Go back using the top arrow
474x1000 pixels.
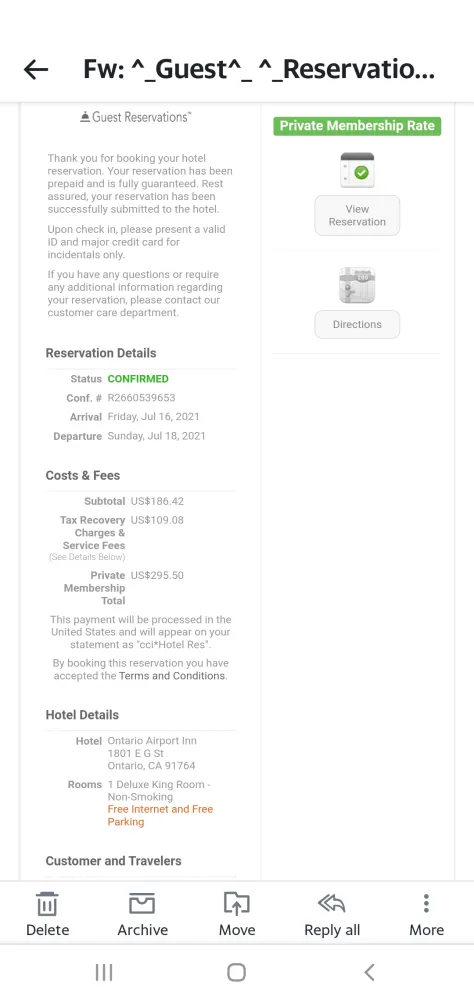click(36, 70)
